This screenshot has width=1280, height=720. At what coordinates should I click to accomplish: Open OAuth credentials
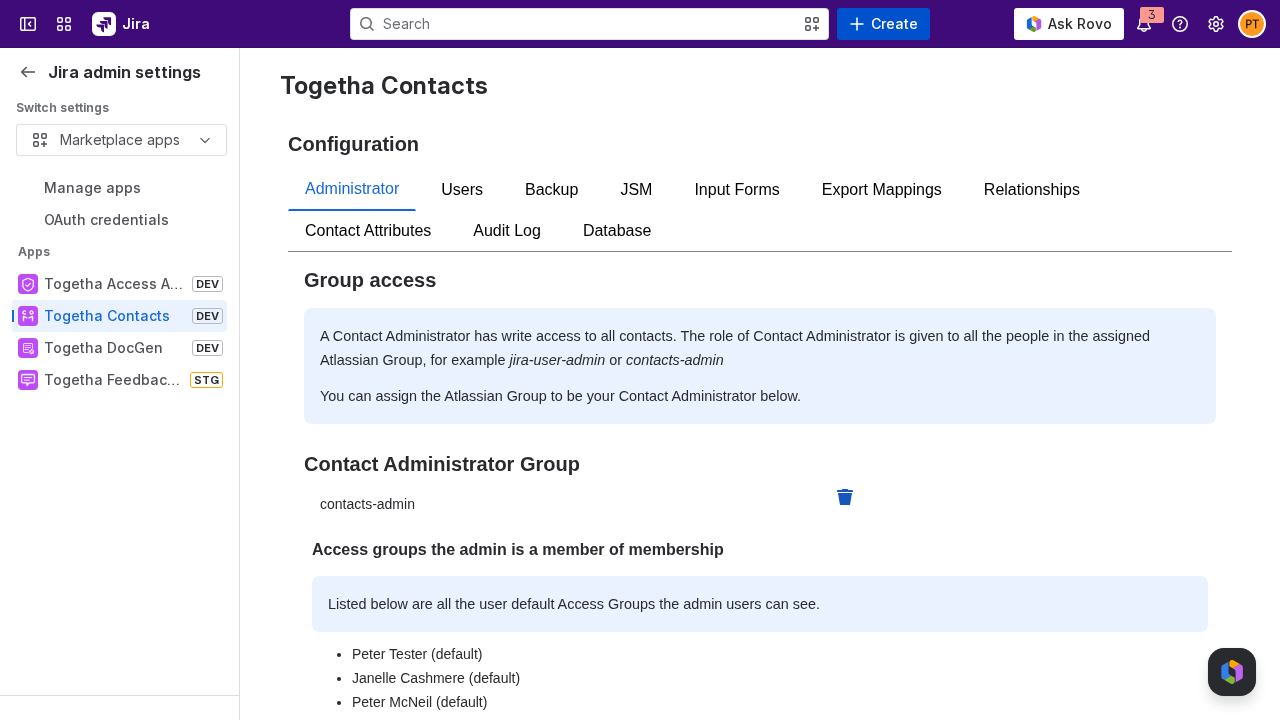pos(106,220)
